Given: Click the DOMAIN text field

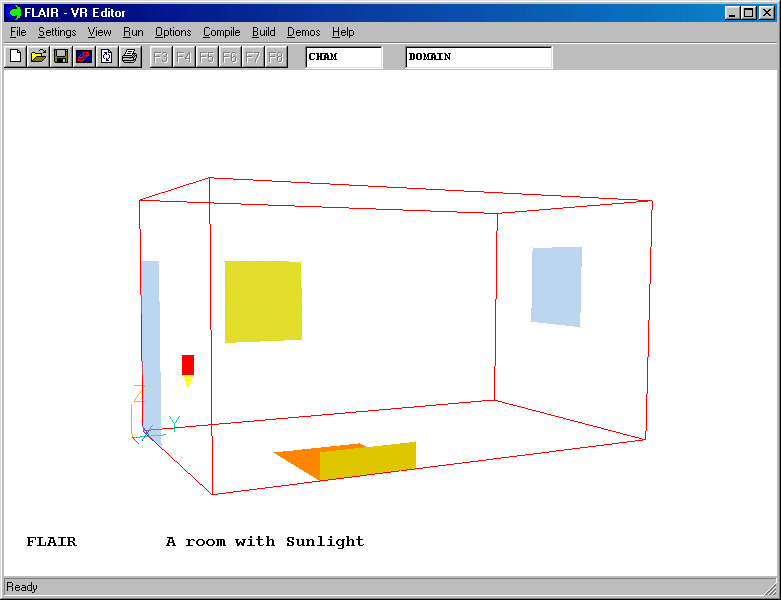Looking at the screenshot, I should coord(478,57).
